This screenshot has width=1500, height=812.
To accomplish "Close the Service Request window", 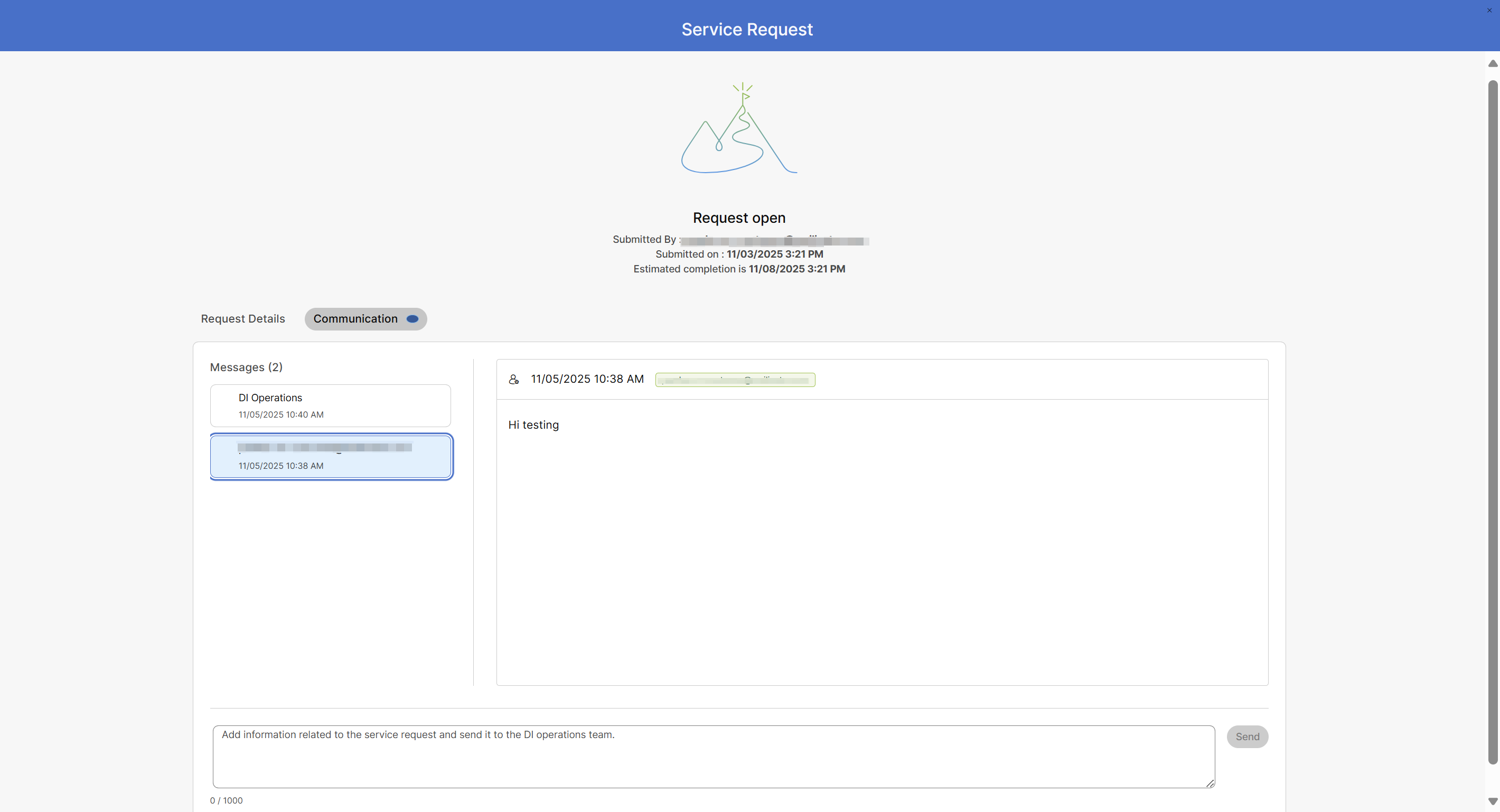I will (x=1489, y=10).
